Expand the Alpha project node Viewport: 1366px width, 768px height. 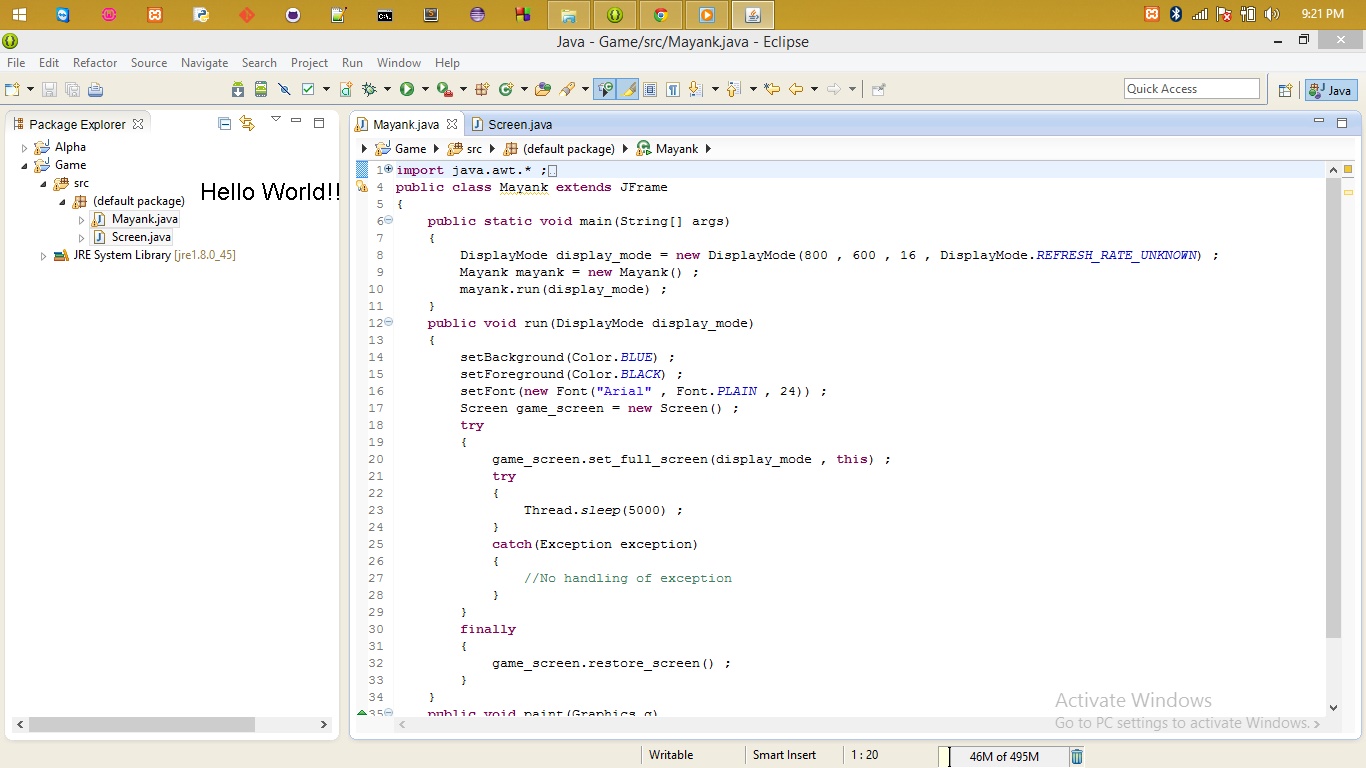tap(24, 146)
